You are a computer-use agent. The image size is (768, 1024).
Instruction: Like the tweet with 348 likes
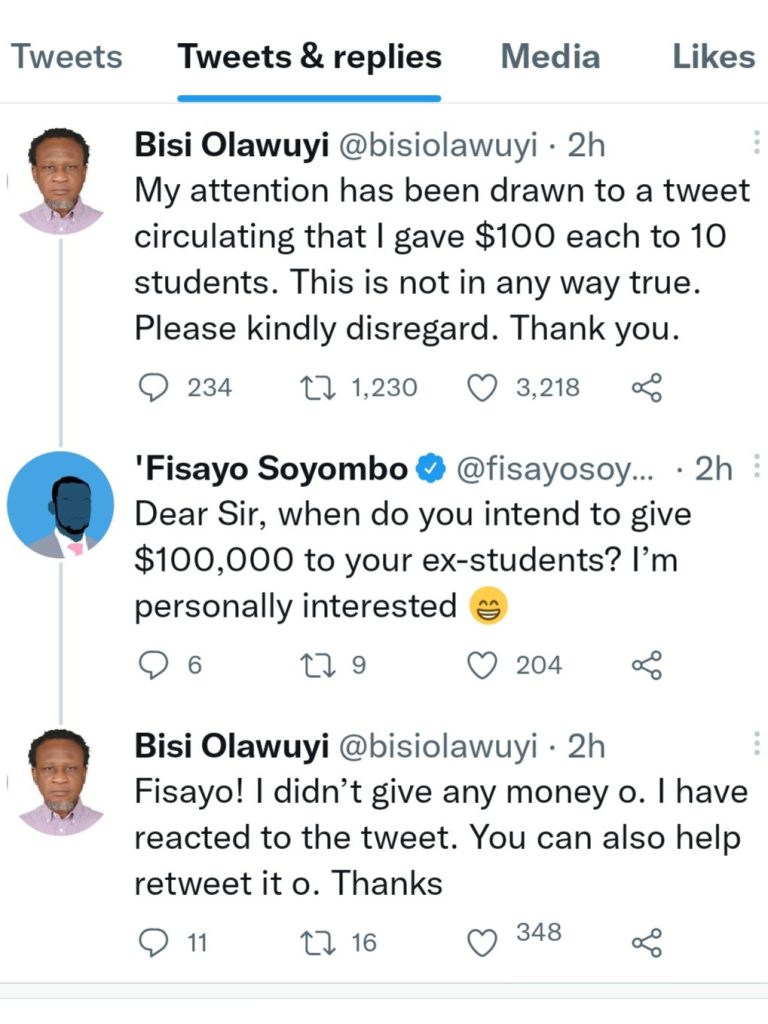coord(483,941)
